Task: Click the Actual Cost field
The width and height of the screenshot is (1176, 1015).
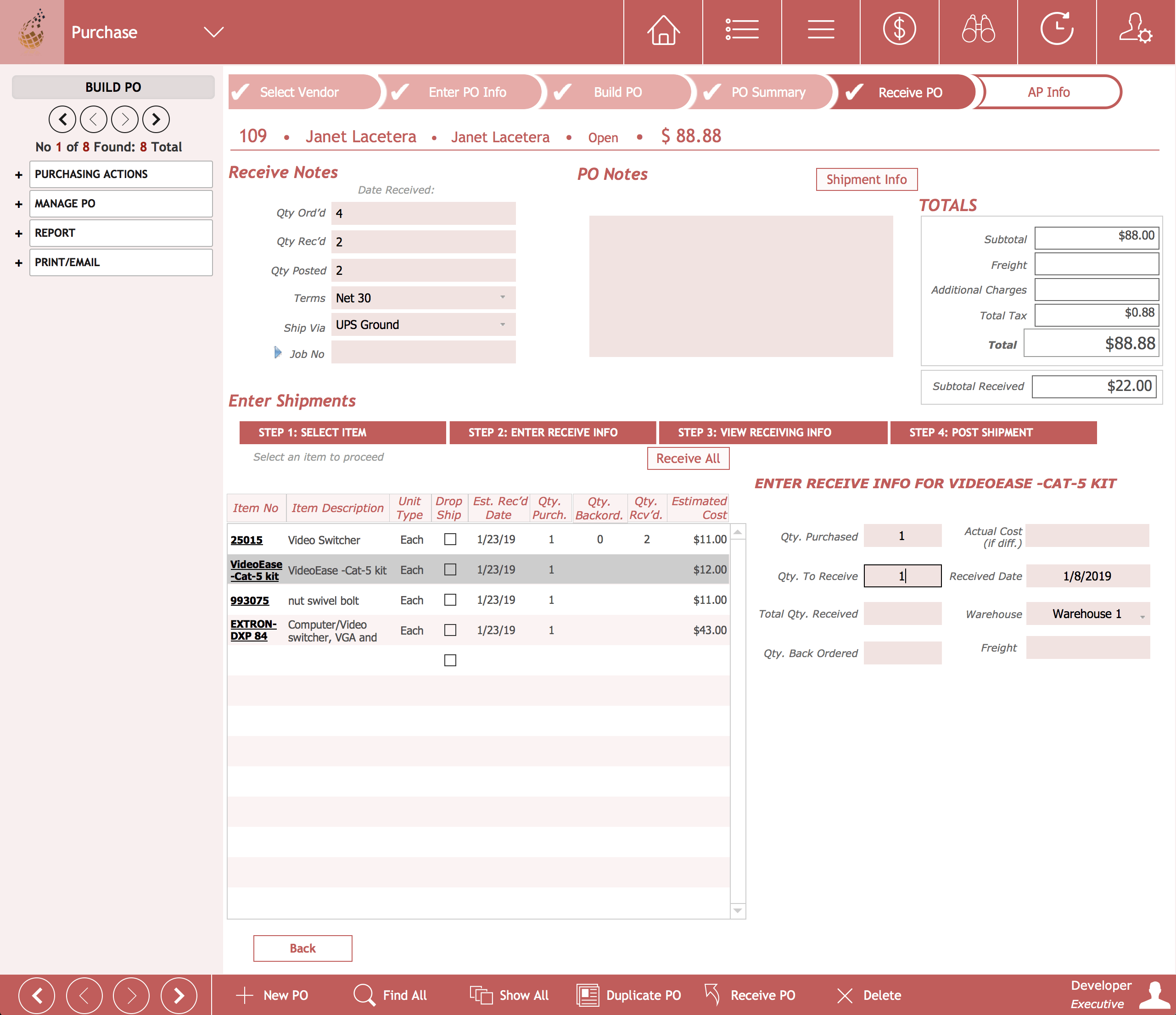Action: (x=1087, y=535)
